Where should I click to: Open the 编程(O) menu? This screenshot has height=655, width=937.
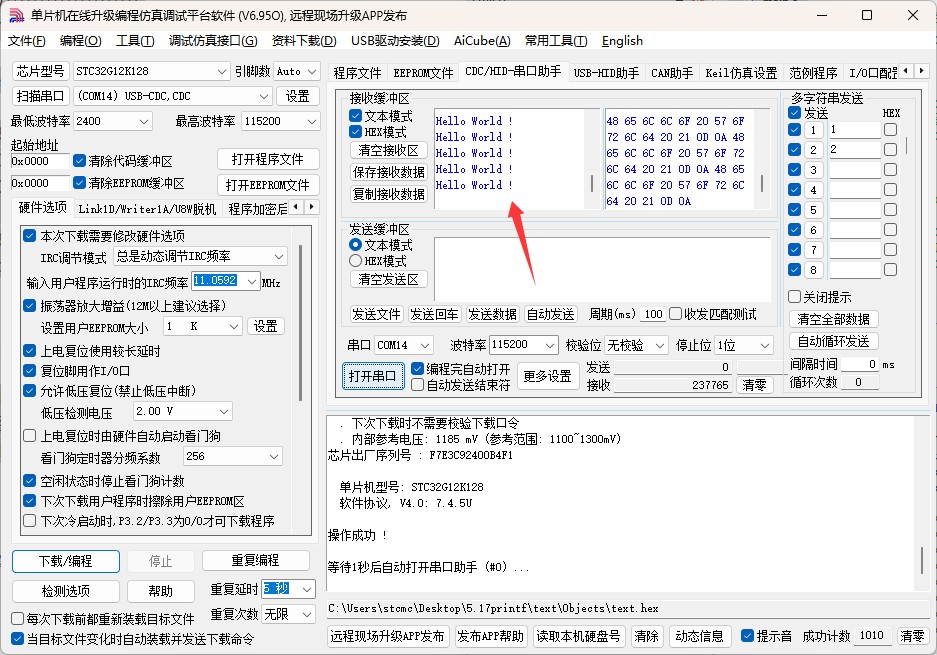click(x=81, y=41)
